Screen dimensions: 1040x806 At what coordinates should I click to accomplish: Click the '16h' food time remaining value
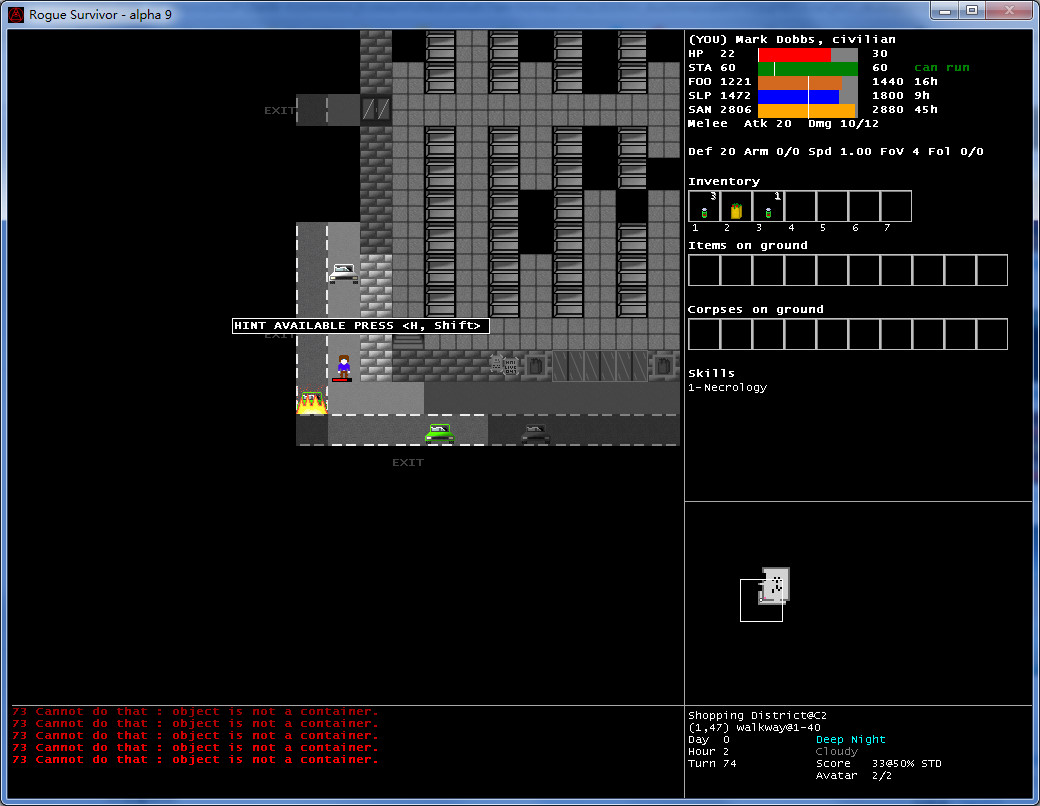(926, 82)
